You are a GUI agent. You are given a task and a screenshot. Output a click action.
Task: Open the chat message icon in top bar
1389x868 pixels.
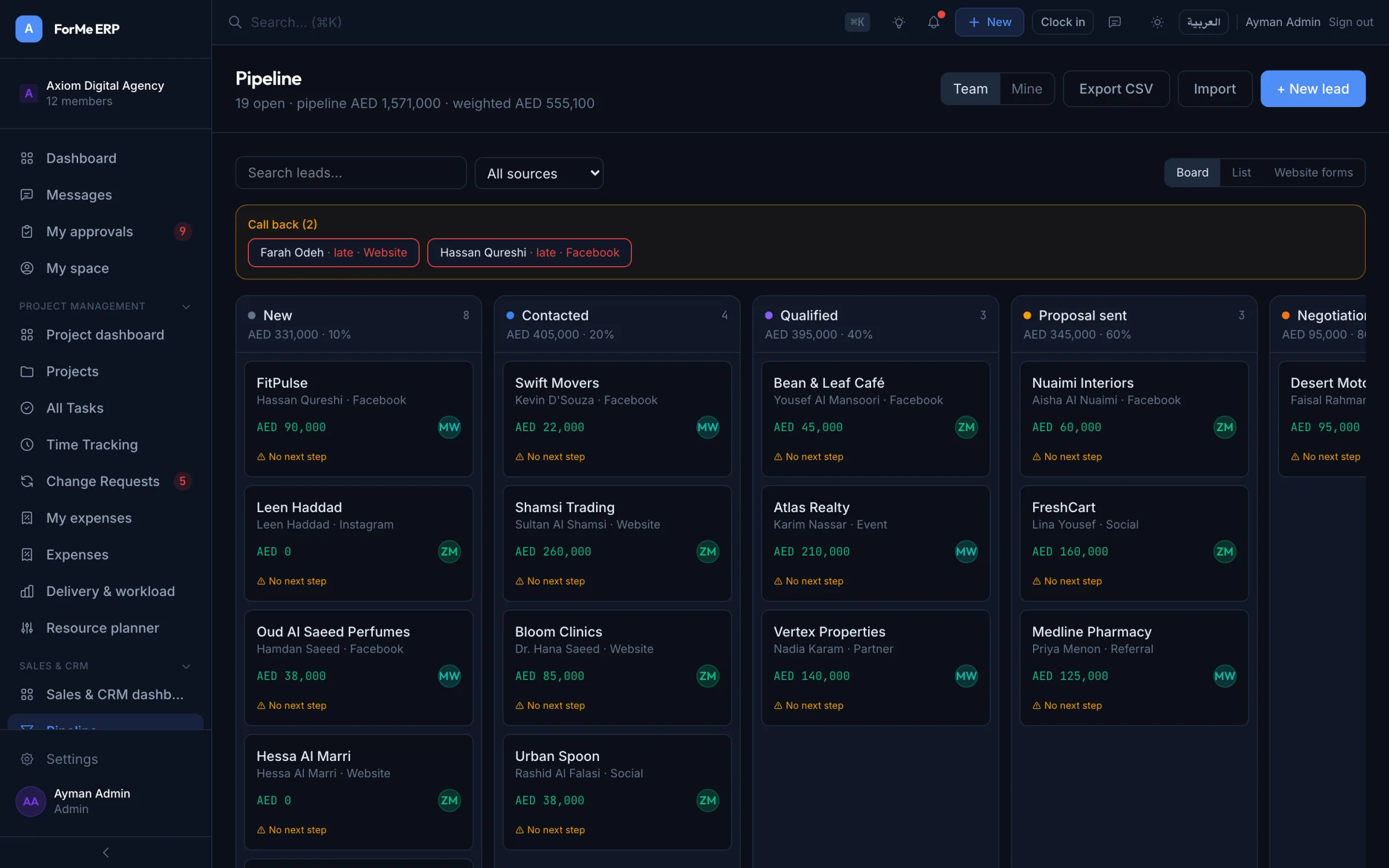1115,22
